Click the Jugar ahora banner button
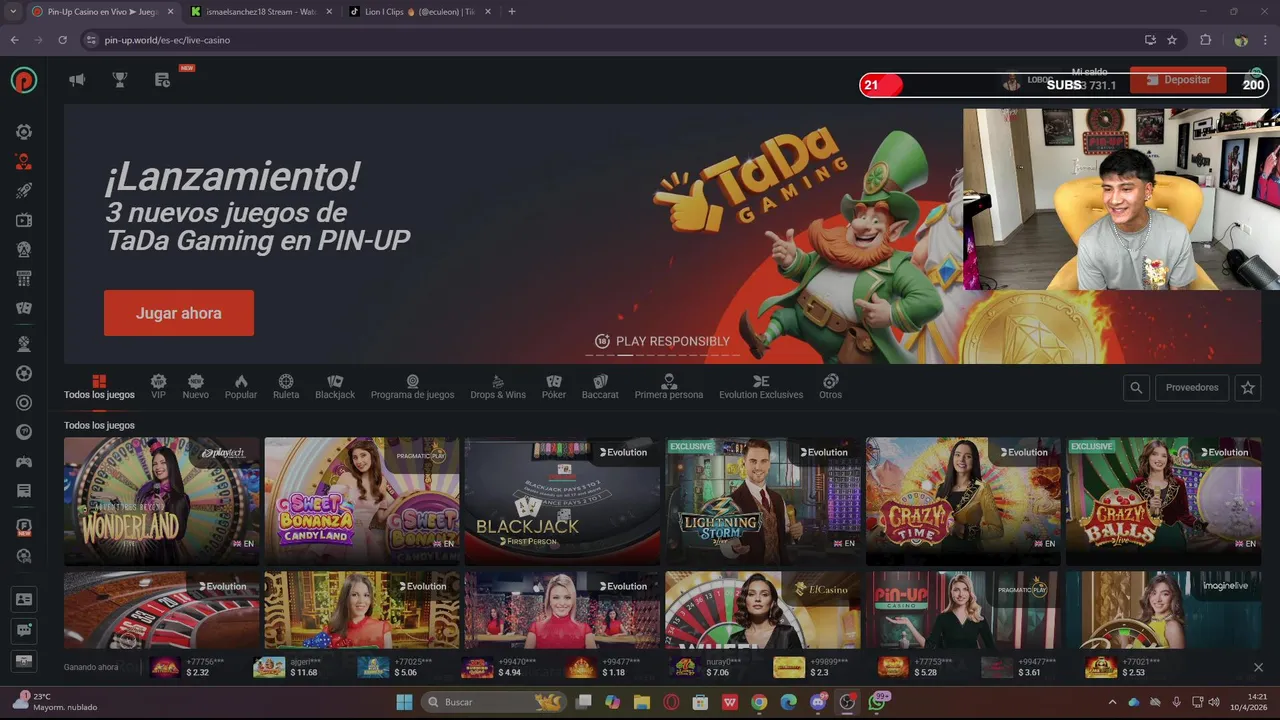This screenshot has height=720, width=1280. 179,313
